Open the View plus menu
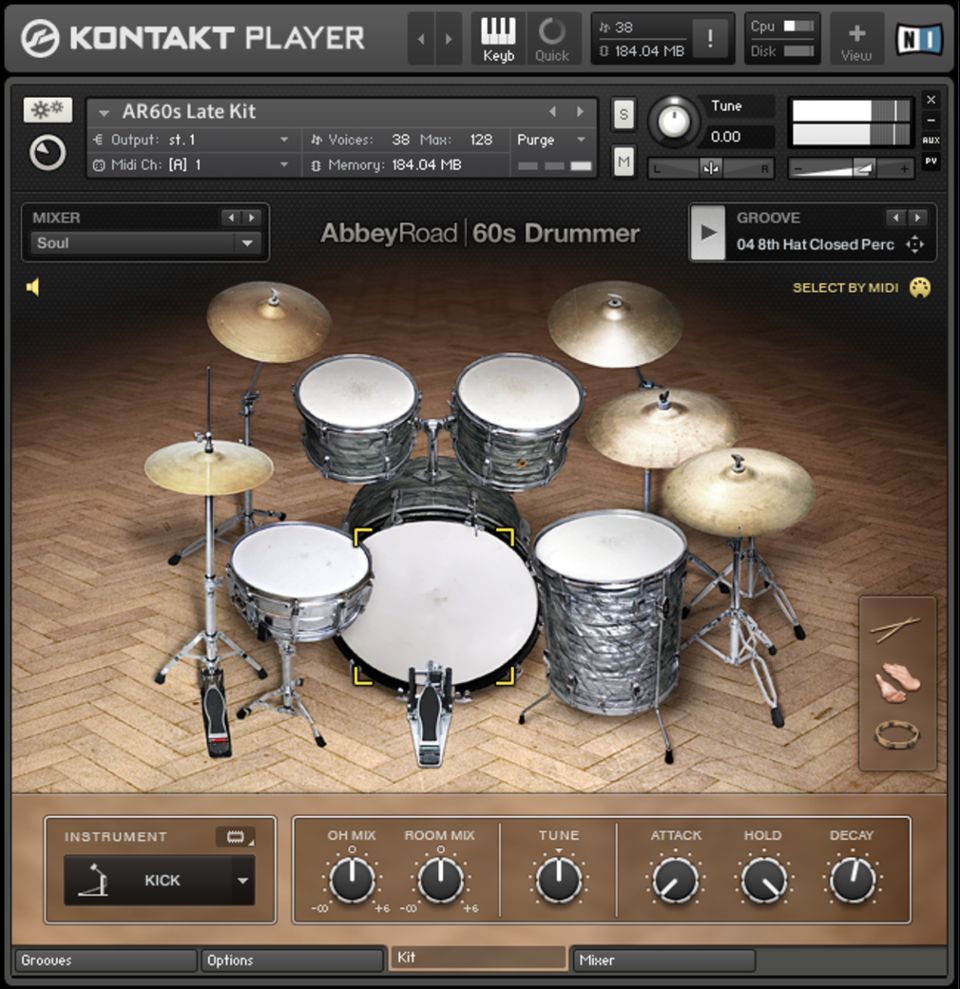Screen dimensions: 960x989 [x=856, y=39]
